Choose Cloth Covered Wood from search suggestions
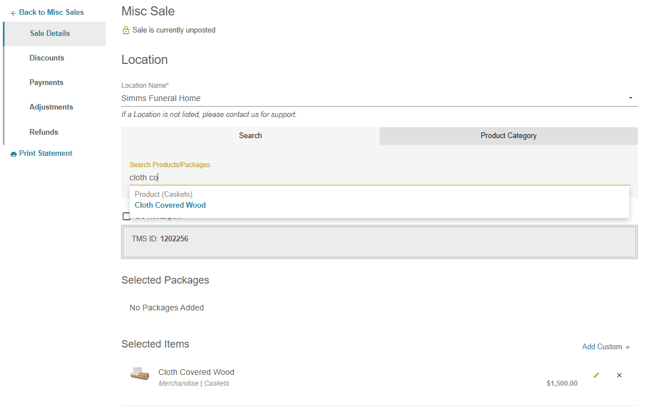 click(170, 205)
